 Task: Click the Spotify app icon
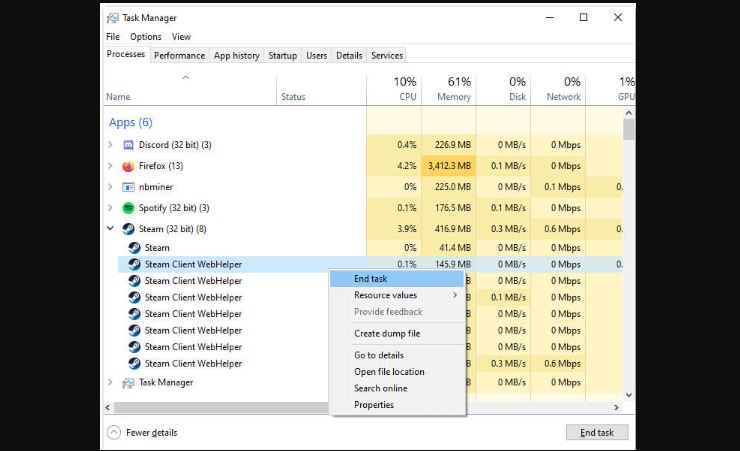click(x=128, y=208)
